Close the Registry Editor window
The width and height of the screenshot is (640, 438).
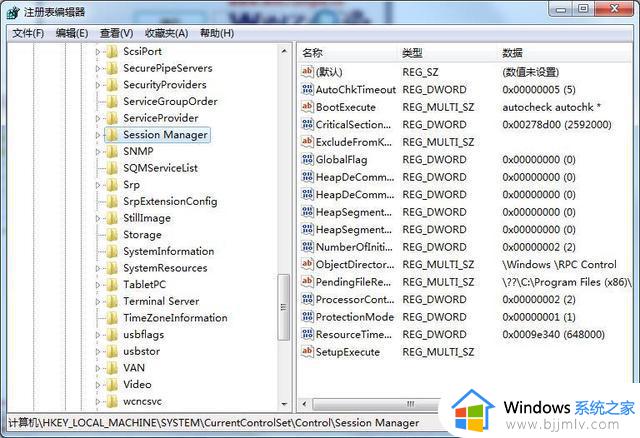click(614, 9)
